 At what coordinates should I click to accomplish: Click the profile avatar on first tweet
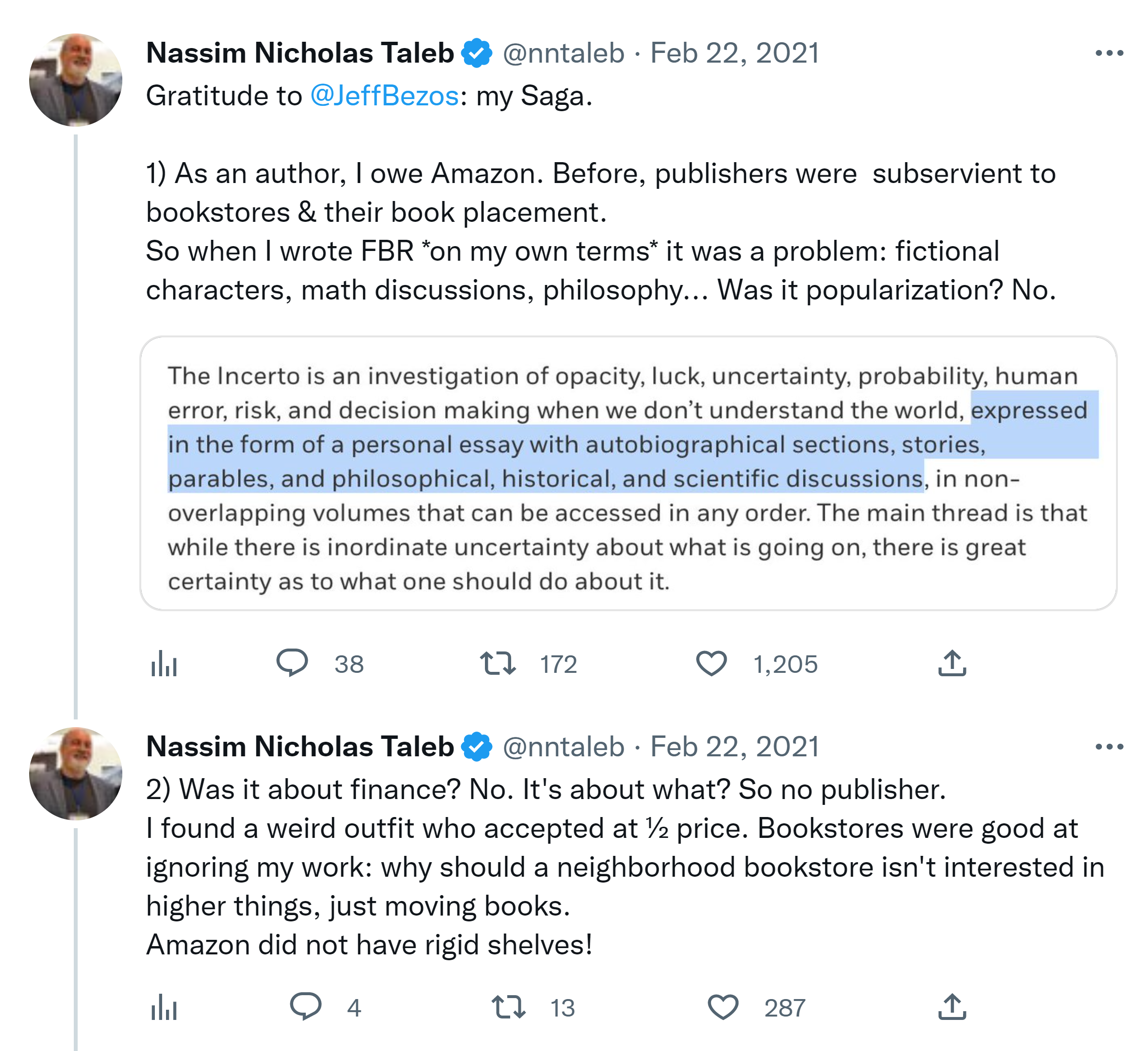point(76,80)
